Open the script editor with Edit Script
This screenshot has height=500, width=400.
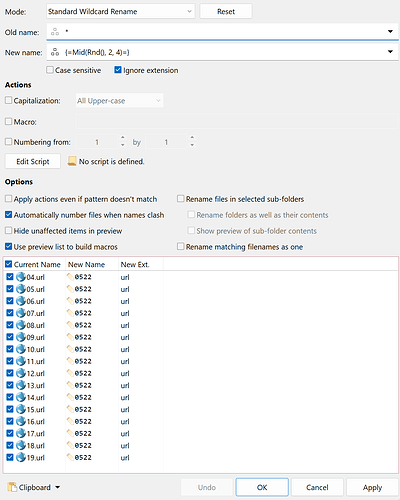[x=33, y=161]
